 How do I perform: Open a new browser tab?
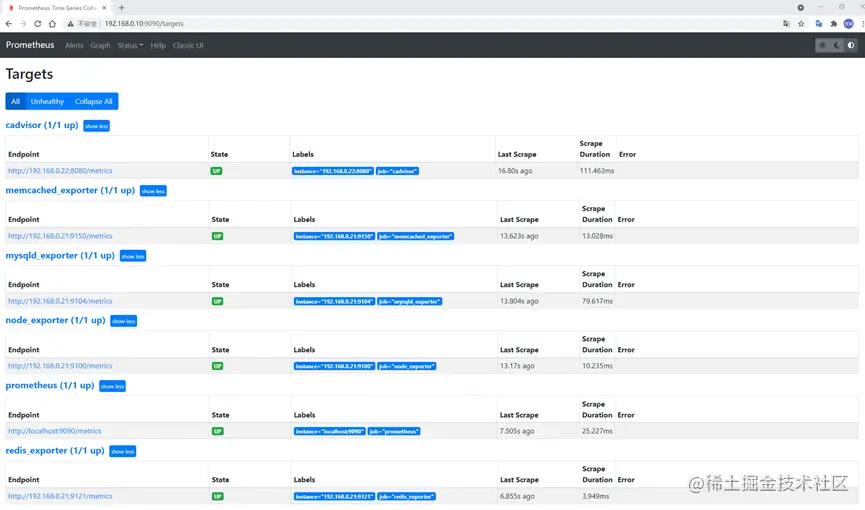point(121,8)
